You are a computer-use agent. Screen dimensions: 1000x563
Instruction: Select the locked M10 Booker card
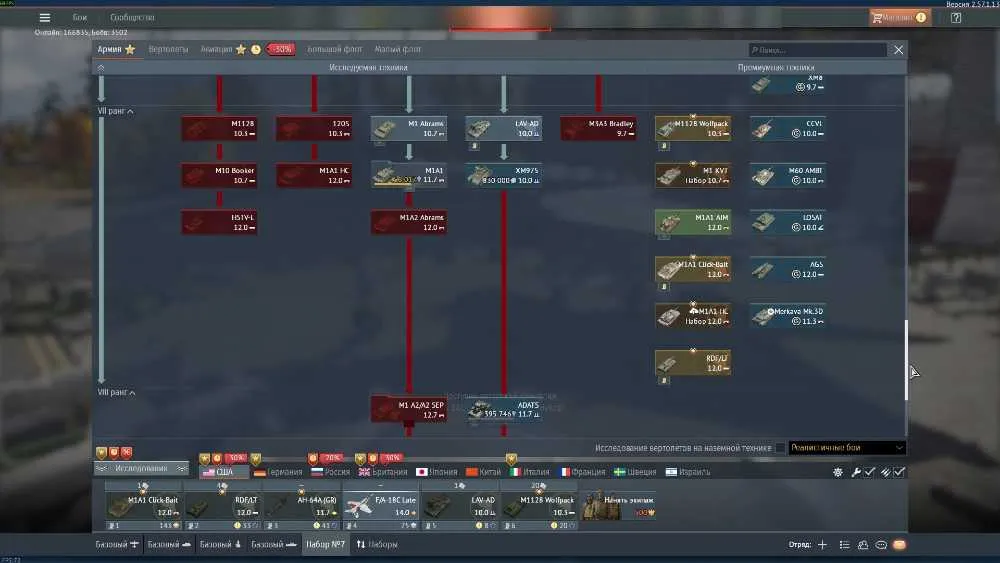point(219,175)
